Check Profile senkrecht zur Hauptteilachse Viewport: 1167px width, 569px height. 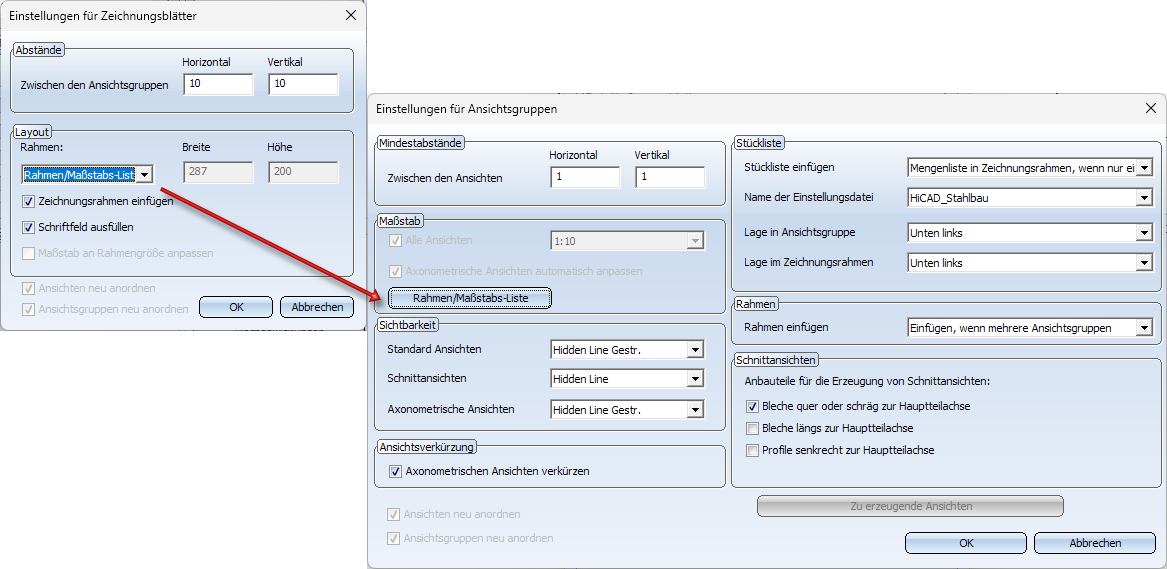752,449
